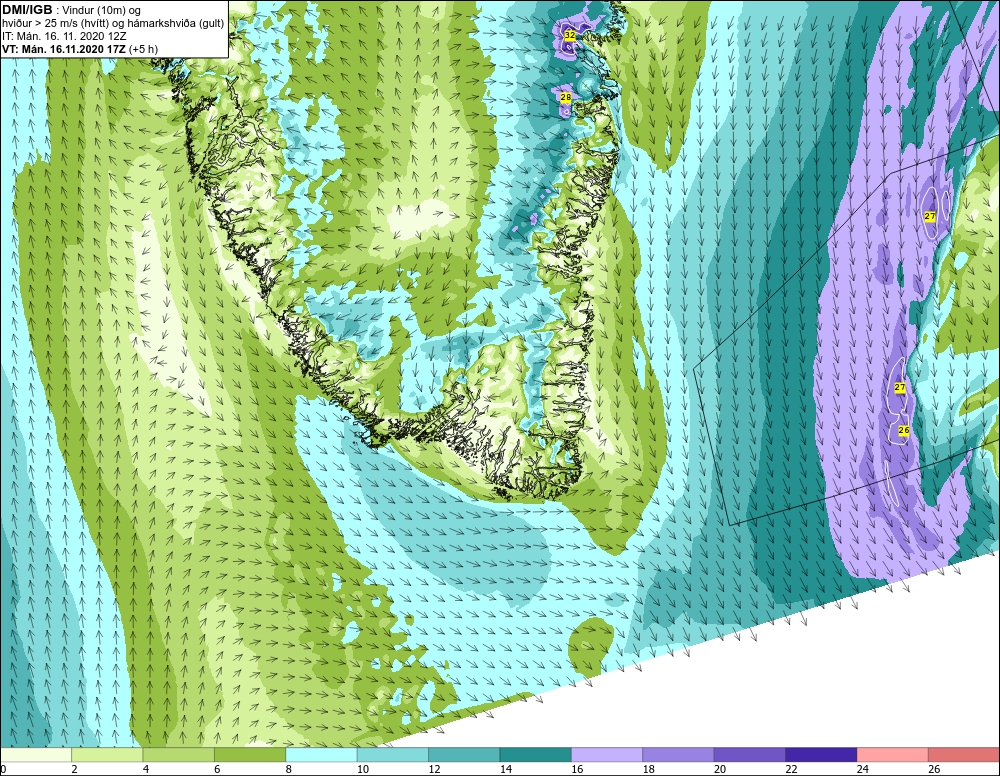The image size is (1000, 776).
Task: Select the 22–24 dark indigo legend swatch
Action: (821, 755)
